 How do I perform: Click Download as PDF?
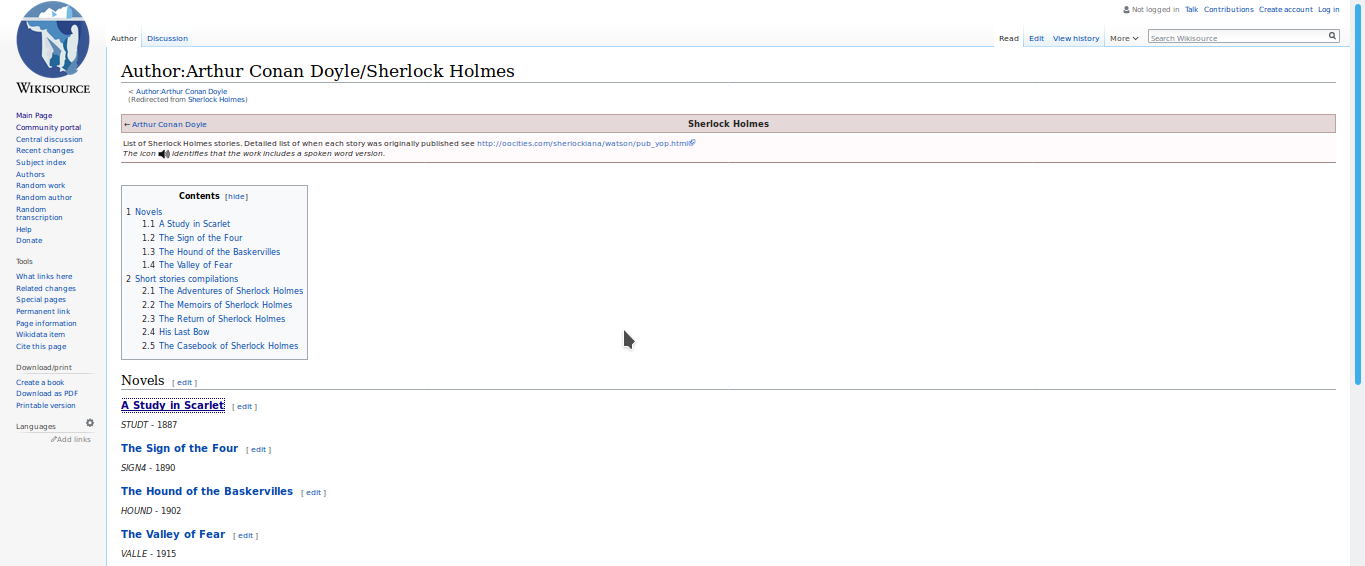(47, 394)
